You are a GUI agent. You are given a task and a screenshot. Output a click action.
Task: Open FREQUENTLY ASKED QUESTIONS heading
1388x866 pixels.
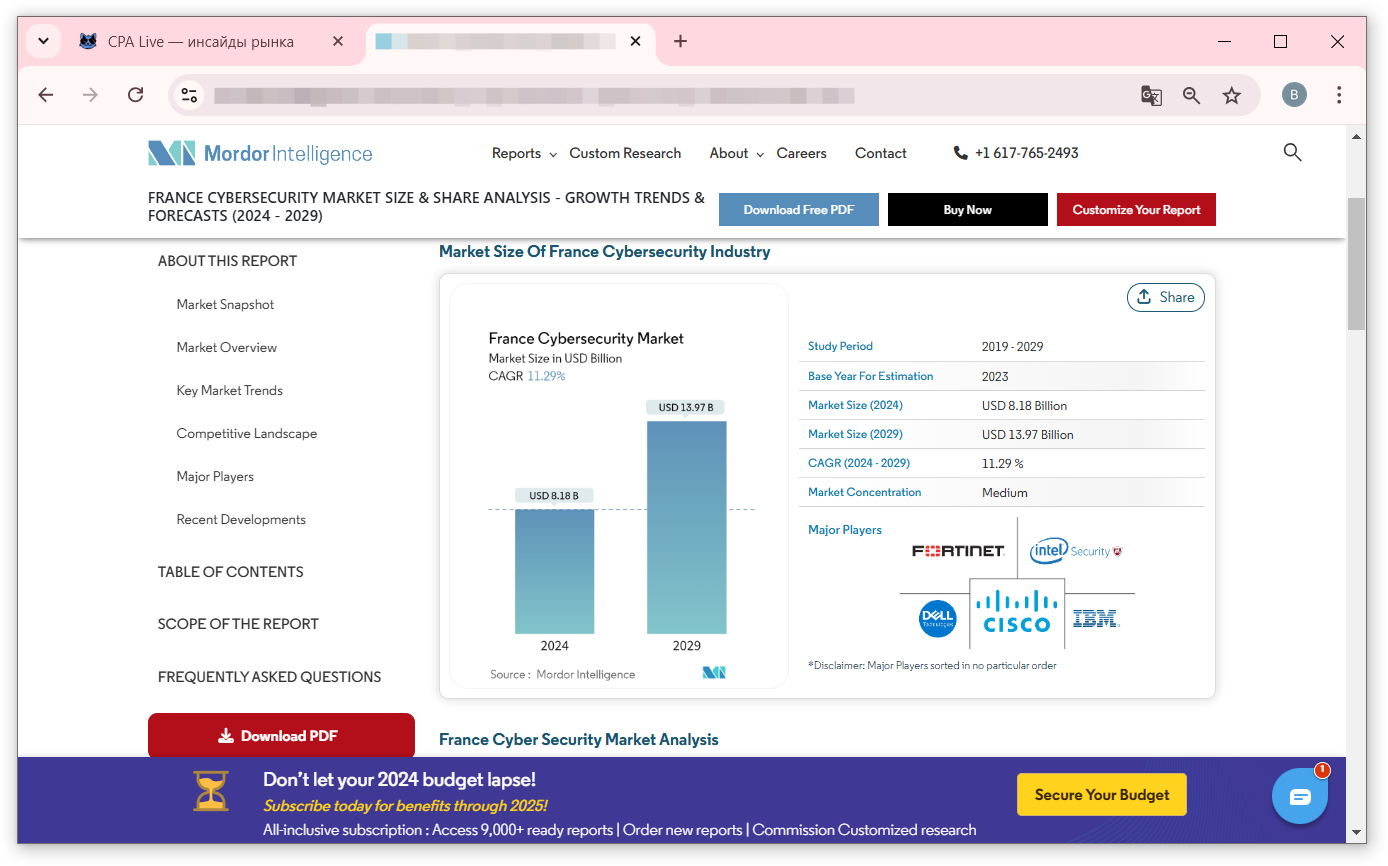tap(269, 677)
